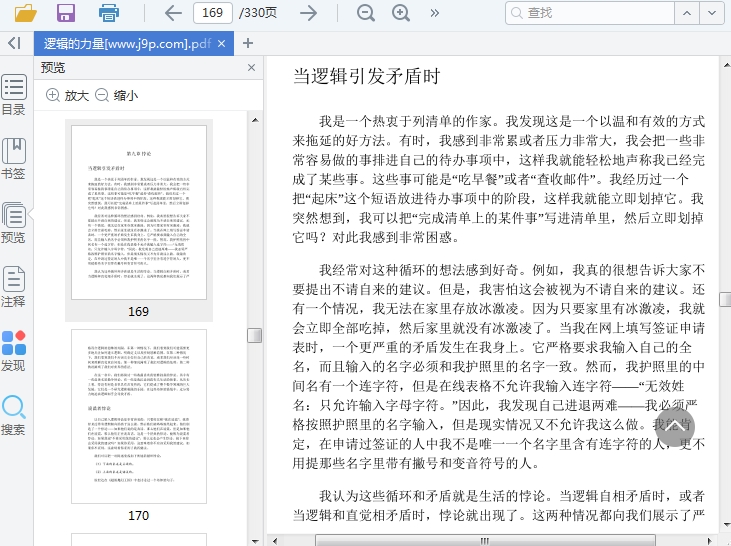Click 放大 to enlarge thumbnails
Screen dimensions: 731x546
pos(68,96)
